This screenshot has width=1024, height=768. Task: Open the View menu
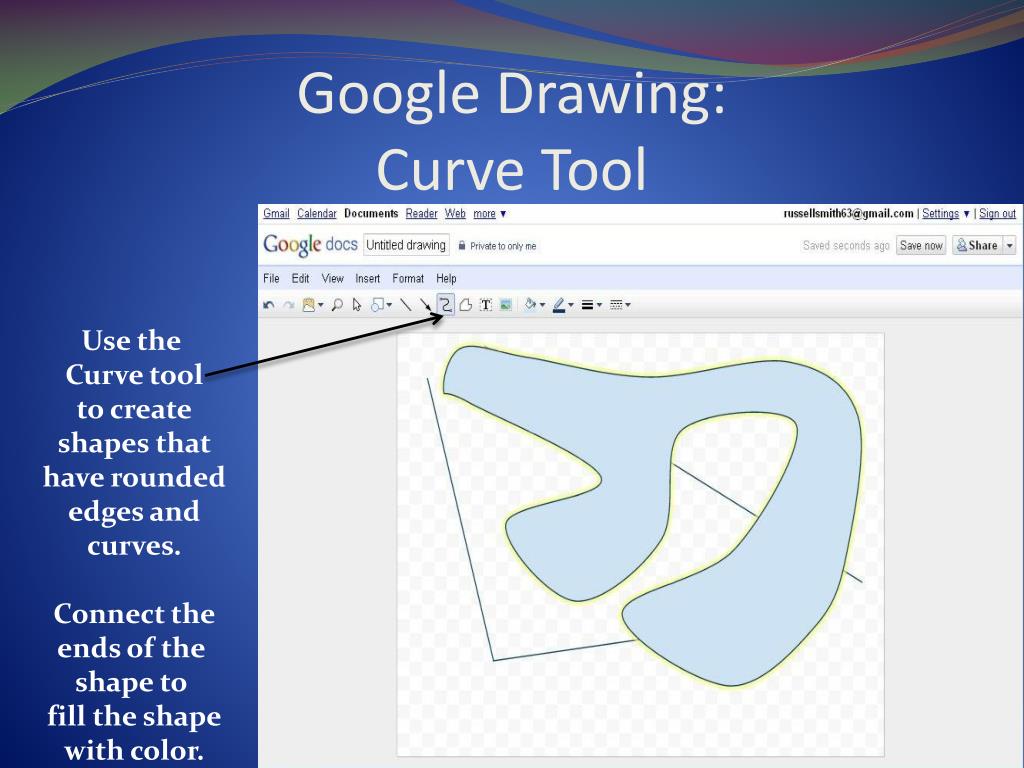pos(332,279)
